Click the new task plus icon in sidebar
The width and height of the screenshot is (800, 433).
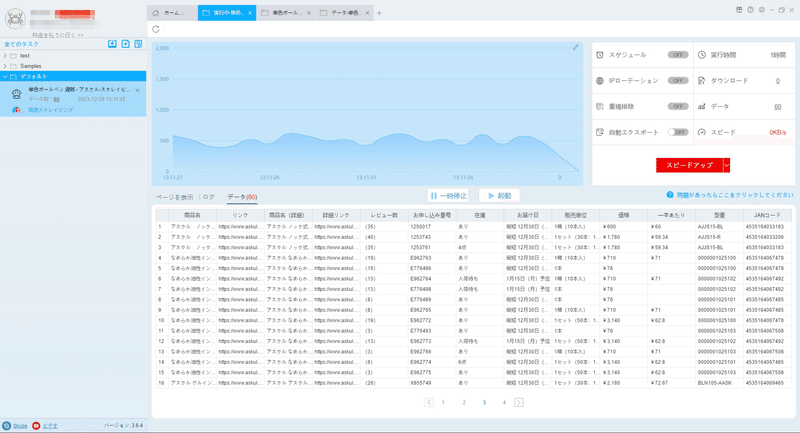pos(126,44)
